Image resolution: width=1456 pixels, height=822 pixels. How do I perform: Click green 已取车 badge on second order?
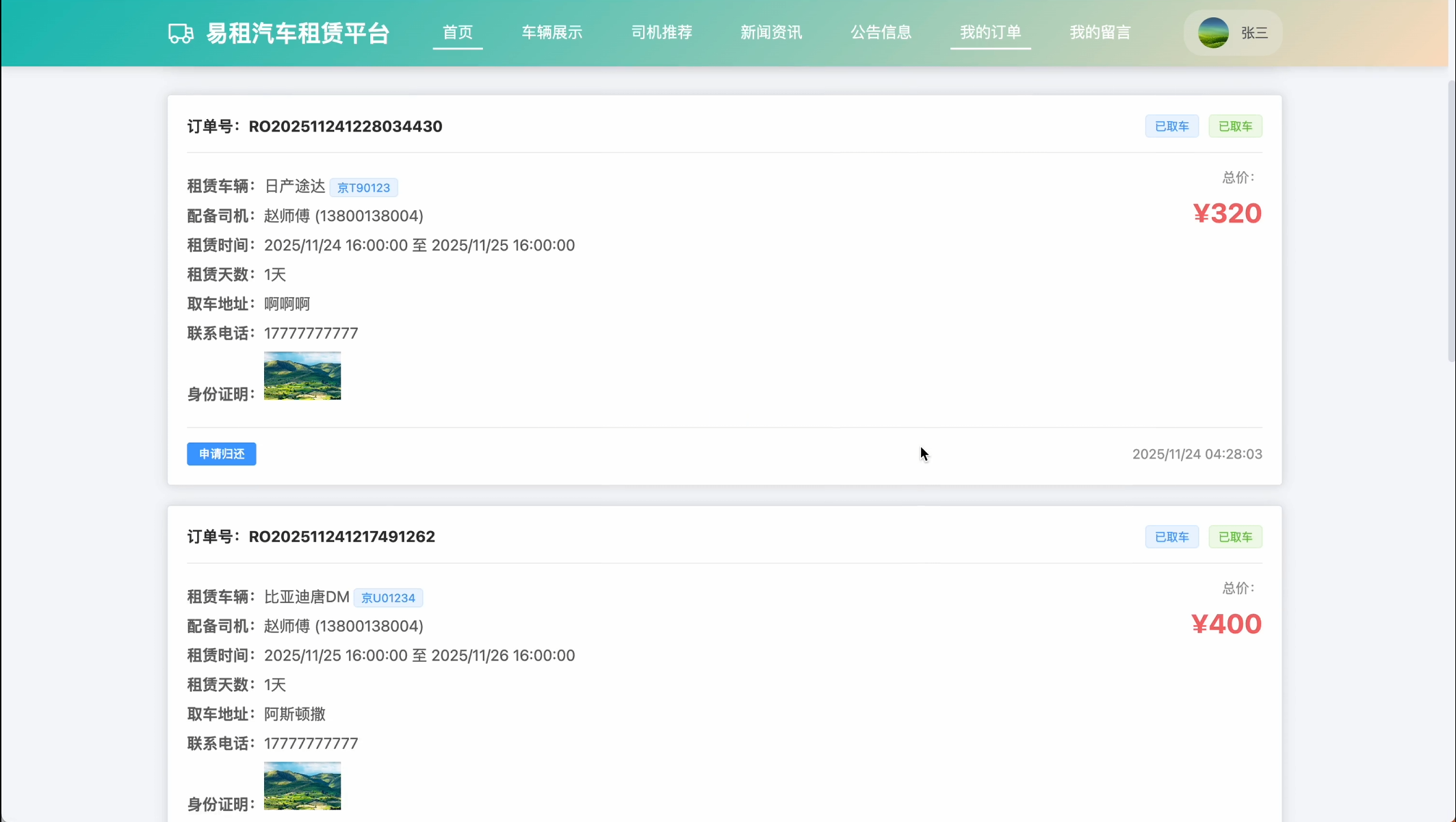pos(1235,537)
